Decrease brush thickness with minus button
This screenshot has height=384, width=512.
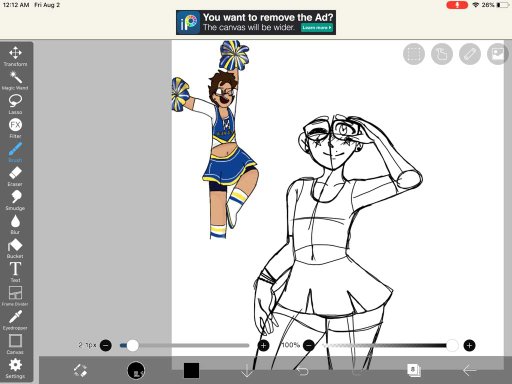[106, 345]
